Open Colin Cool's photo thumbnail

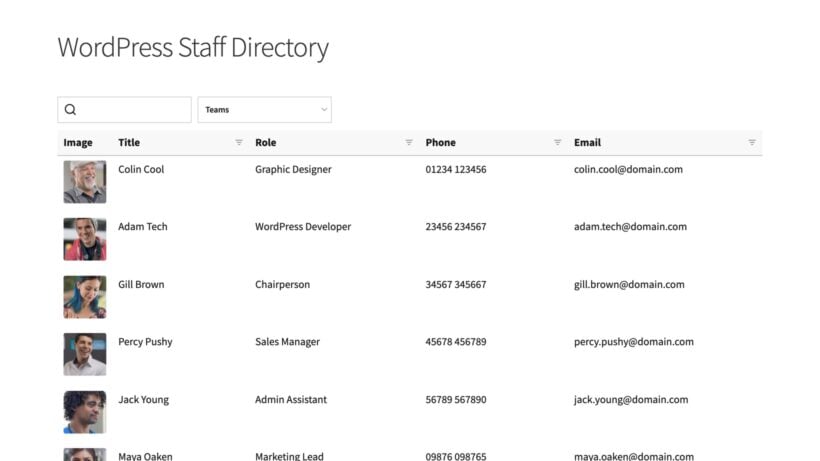85,182
